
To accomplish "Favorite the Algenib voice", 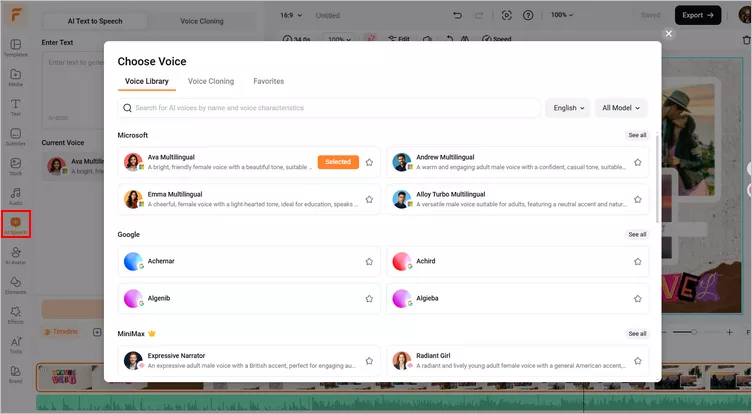I will pos(369,298).
